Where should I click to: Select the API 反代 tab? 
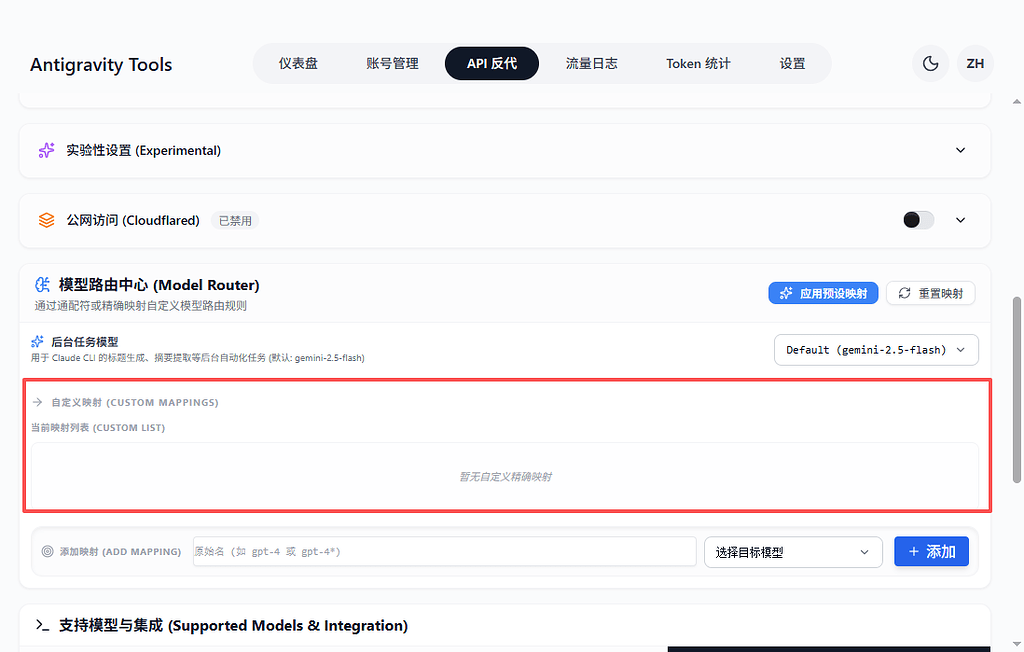tap(492, 63)
